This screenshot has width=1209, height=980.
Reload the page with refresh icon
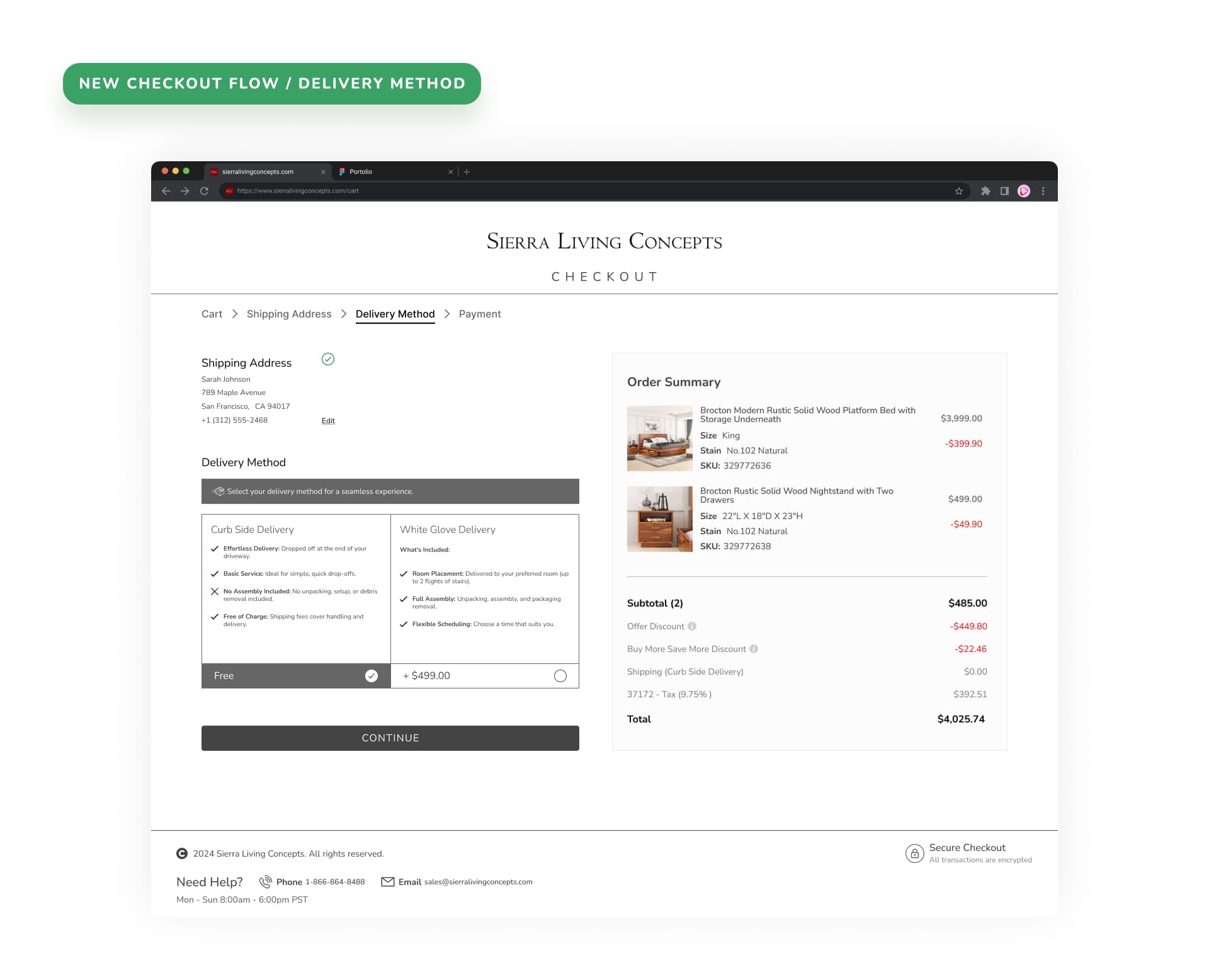pyautogui.click(x=204, y=191)
